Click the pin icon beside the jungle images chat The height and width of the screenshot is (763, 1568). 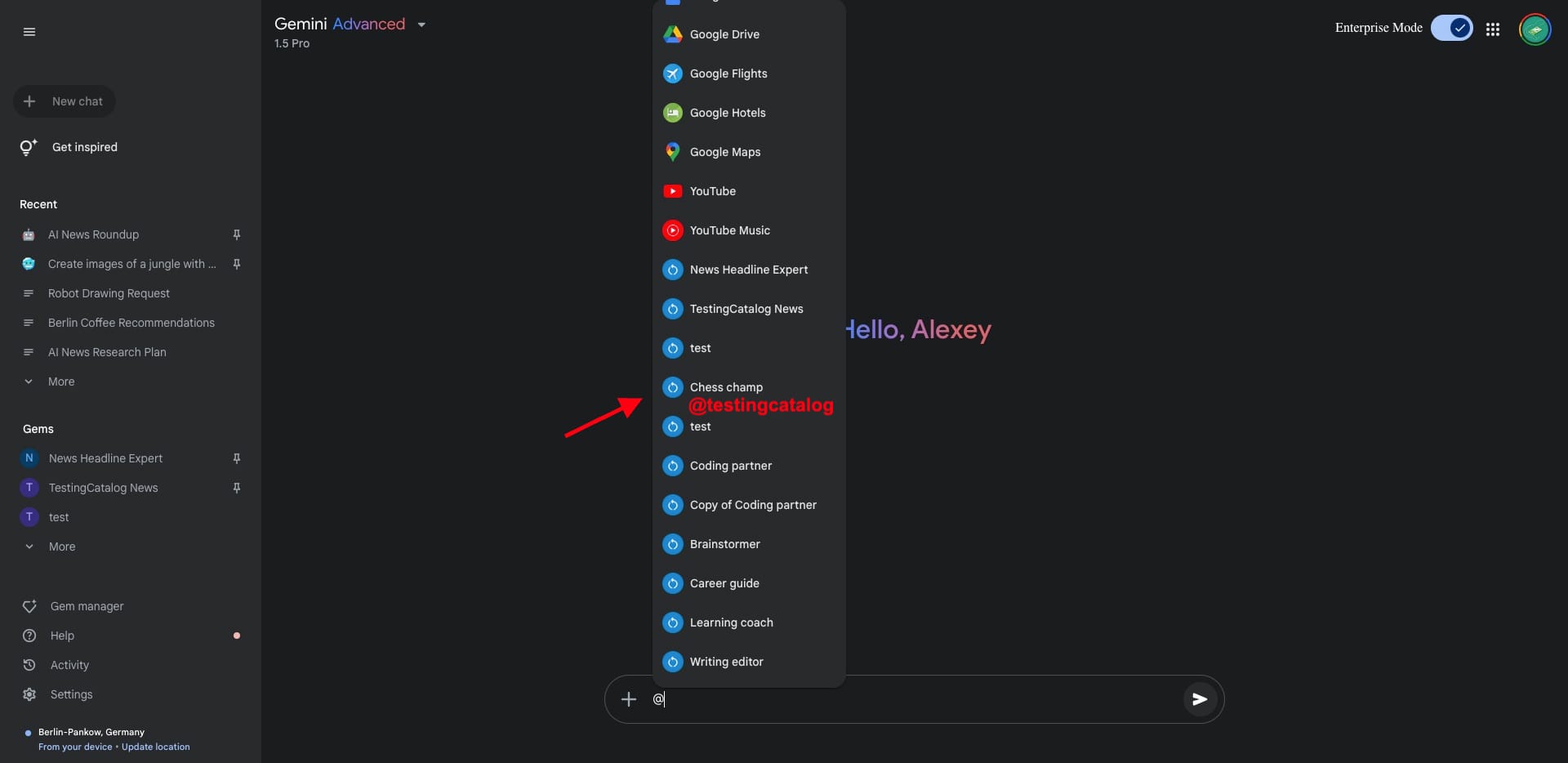pyautogui.click(x=237, y=264)
